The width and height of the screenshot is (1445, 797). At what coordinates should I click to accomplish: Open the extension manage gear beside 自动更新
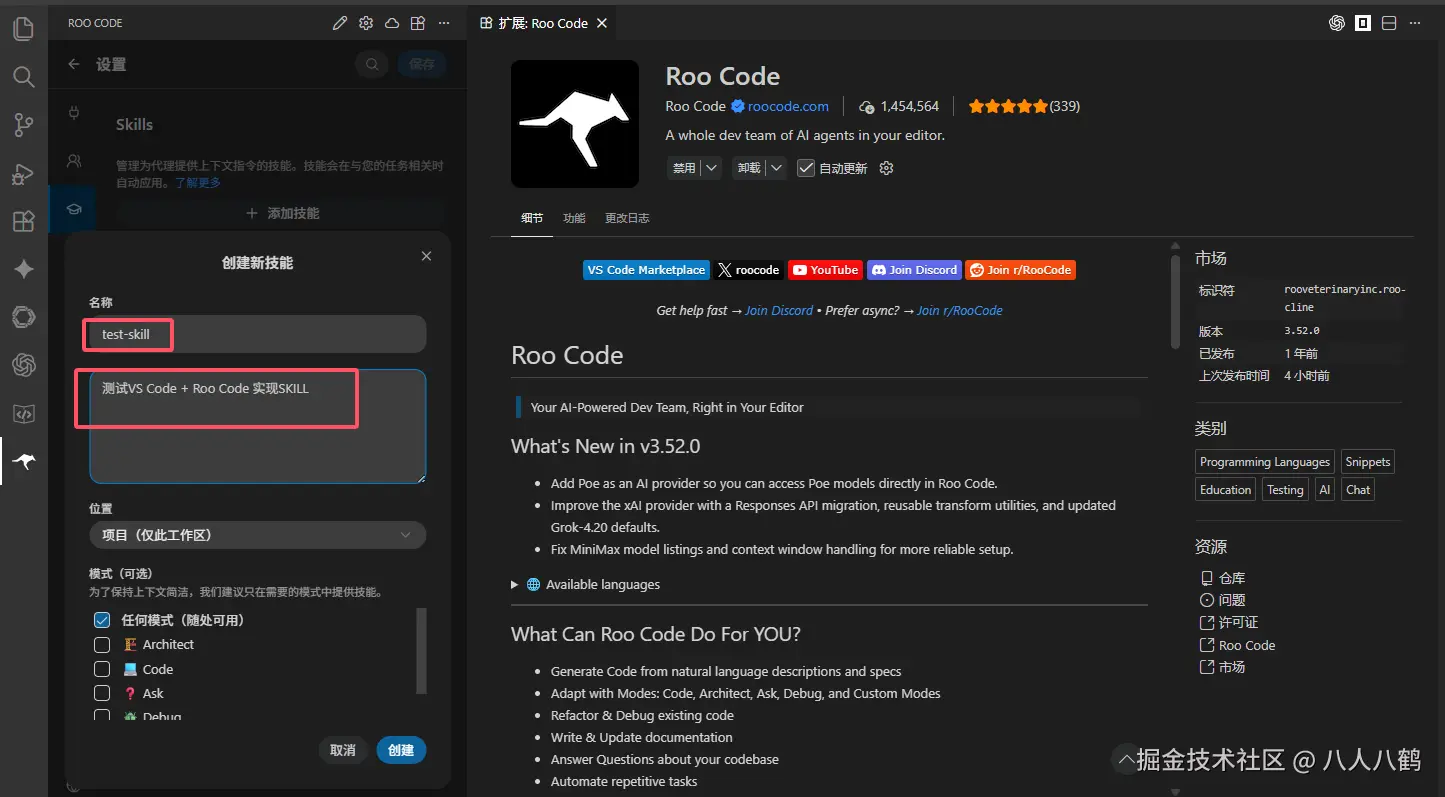(886, 168)
